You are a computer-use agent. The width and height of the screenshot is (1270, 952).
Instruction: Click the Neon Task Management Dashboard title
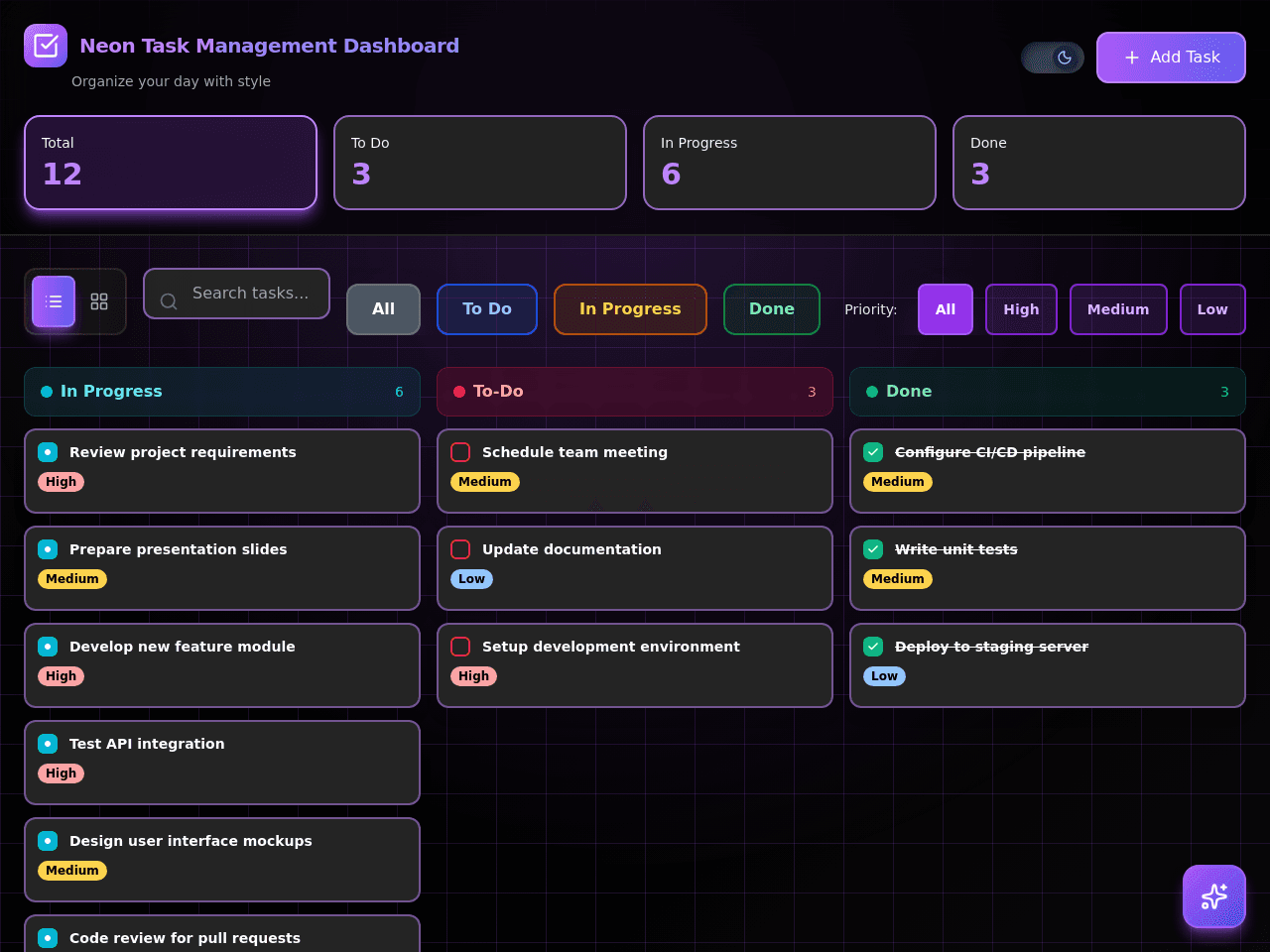269,46
